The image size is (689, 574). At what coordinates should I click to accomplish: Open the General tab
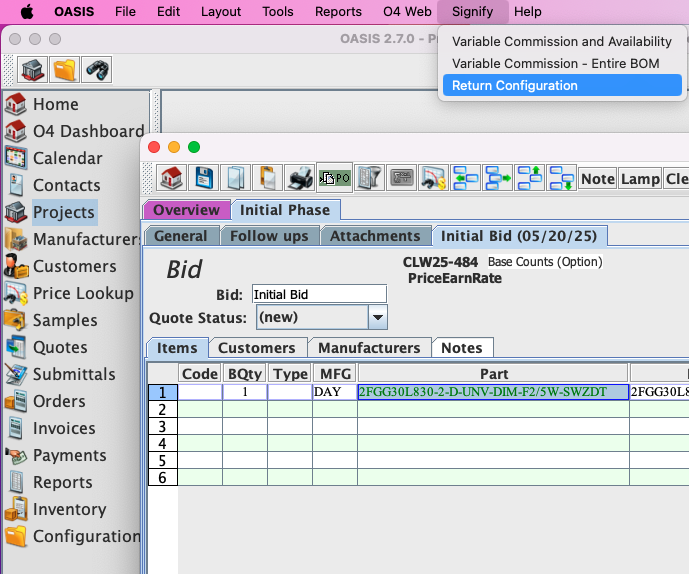tap(181, 236)
